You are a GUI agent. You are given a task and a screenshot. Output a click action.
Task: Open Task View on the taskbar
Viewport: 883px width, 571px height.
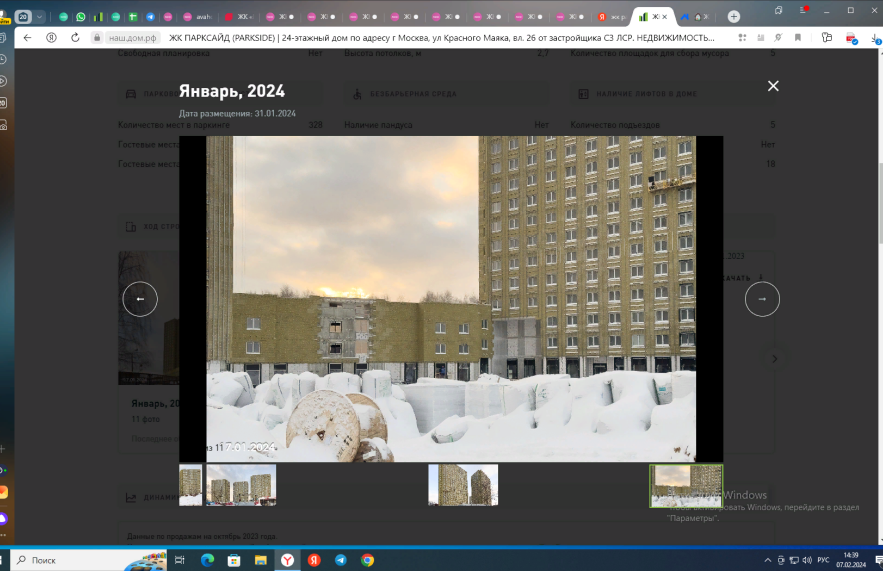(180, 560)
